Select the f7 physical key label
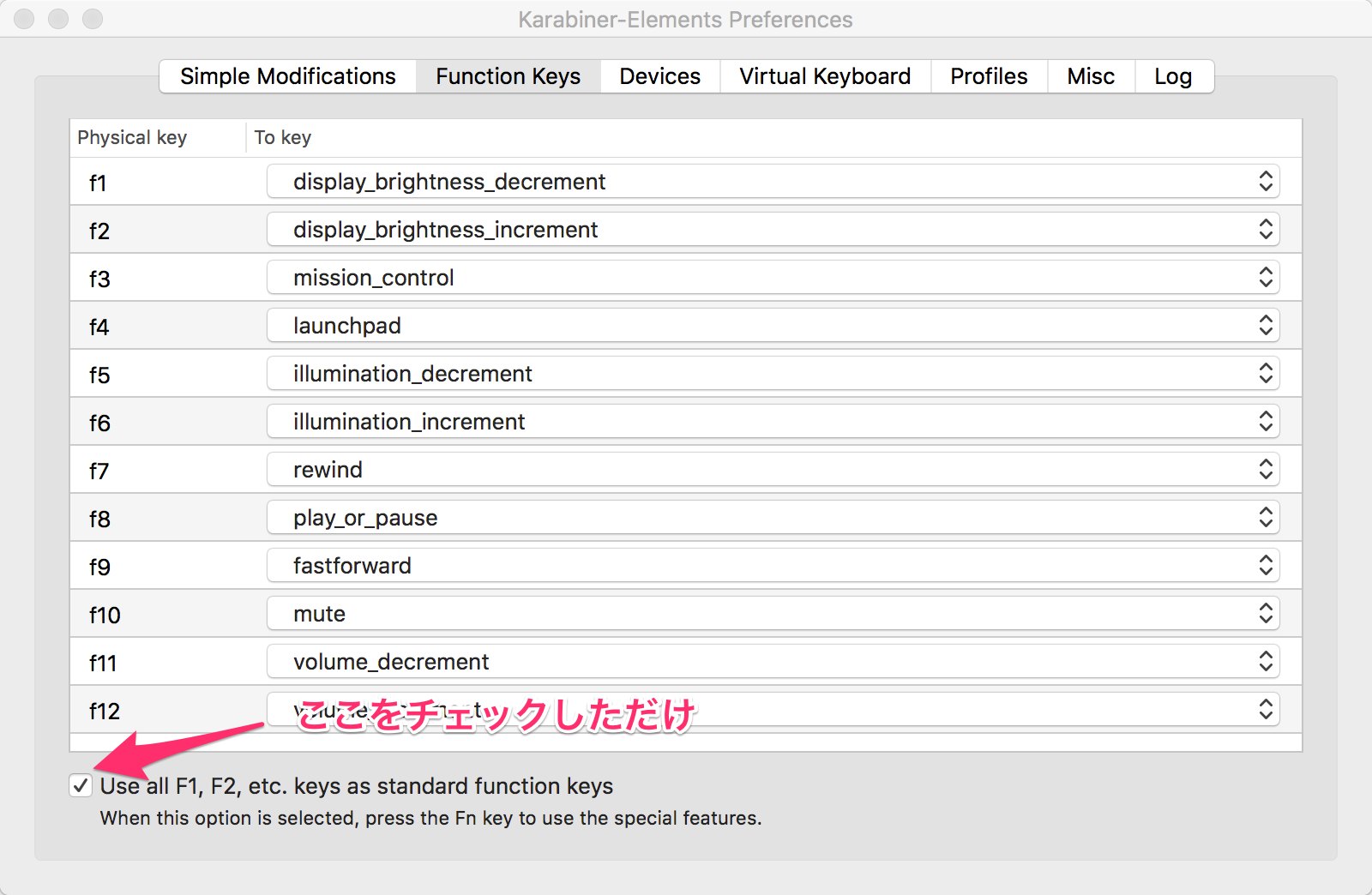Screen dimensions: 1372x895 point(99,472)
